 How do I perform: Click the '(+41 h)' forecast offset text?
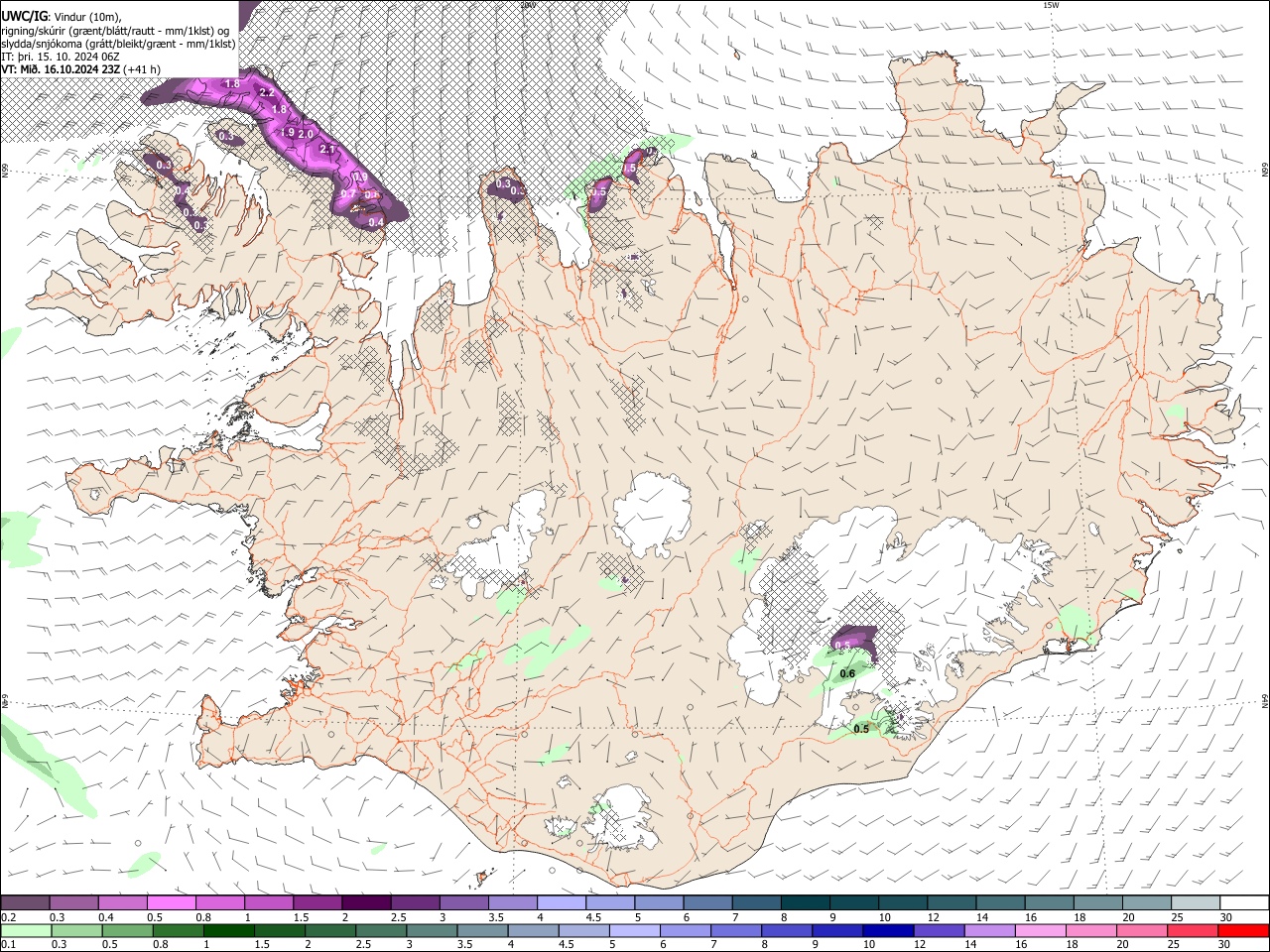[x=142, y=69]
